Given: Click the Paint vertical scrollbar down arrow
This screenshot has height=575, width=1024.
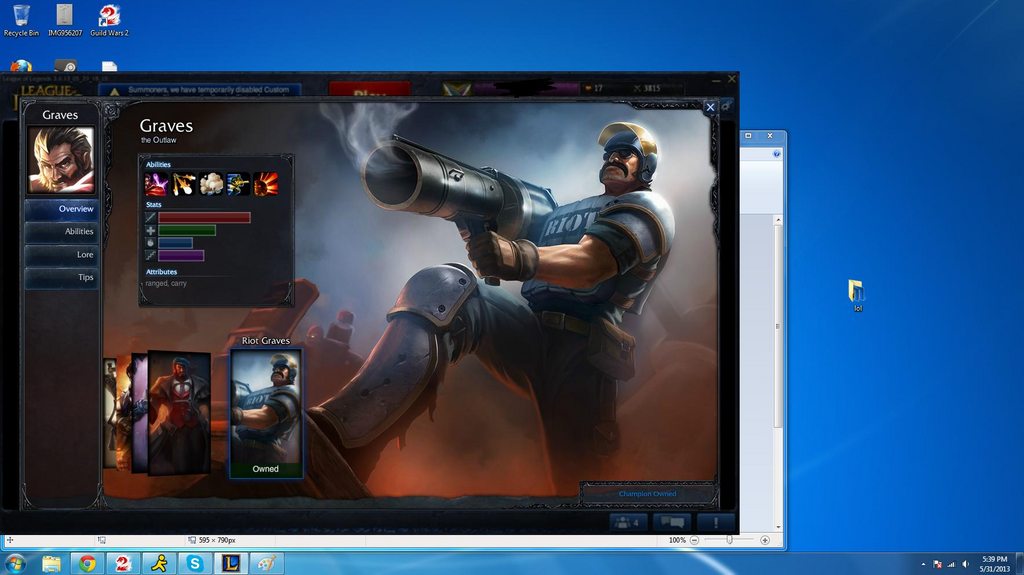Looking at the screenshot, I should pyautogui.click(x=778, y=527).
